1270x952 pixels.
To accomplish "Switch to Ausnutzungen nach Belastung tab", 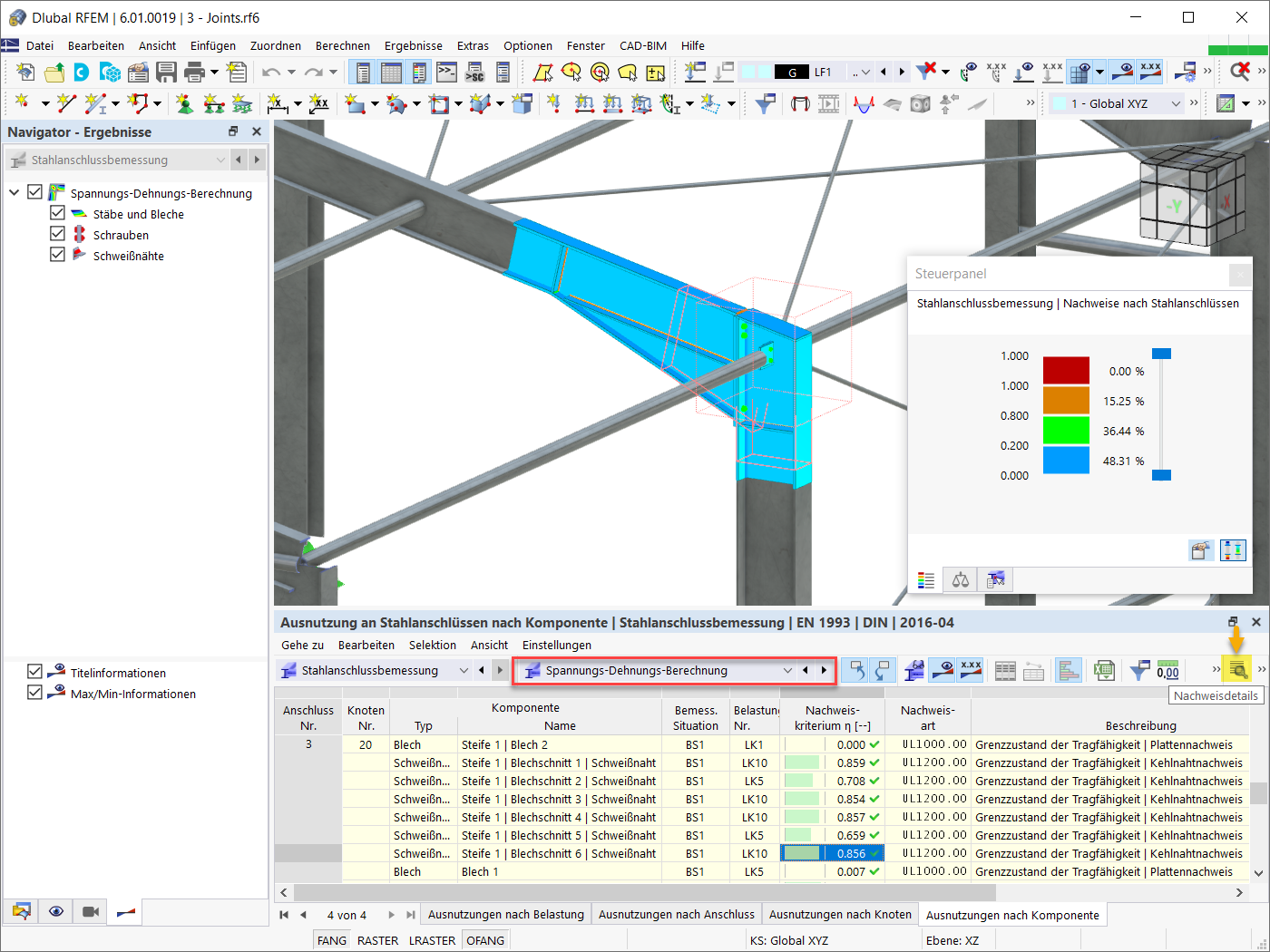I will point(506,915).
